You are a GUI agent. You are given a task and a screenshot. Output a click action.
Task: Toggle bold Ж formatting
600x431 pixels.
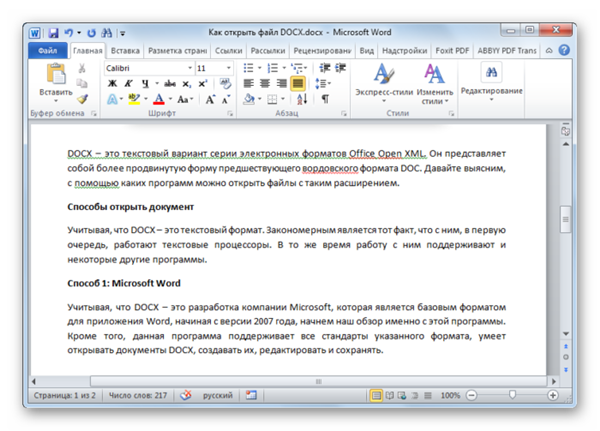click(112, 83)
